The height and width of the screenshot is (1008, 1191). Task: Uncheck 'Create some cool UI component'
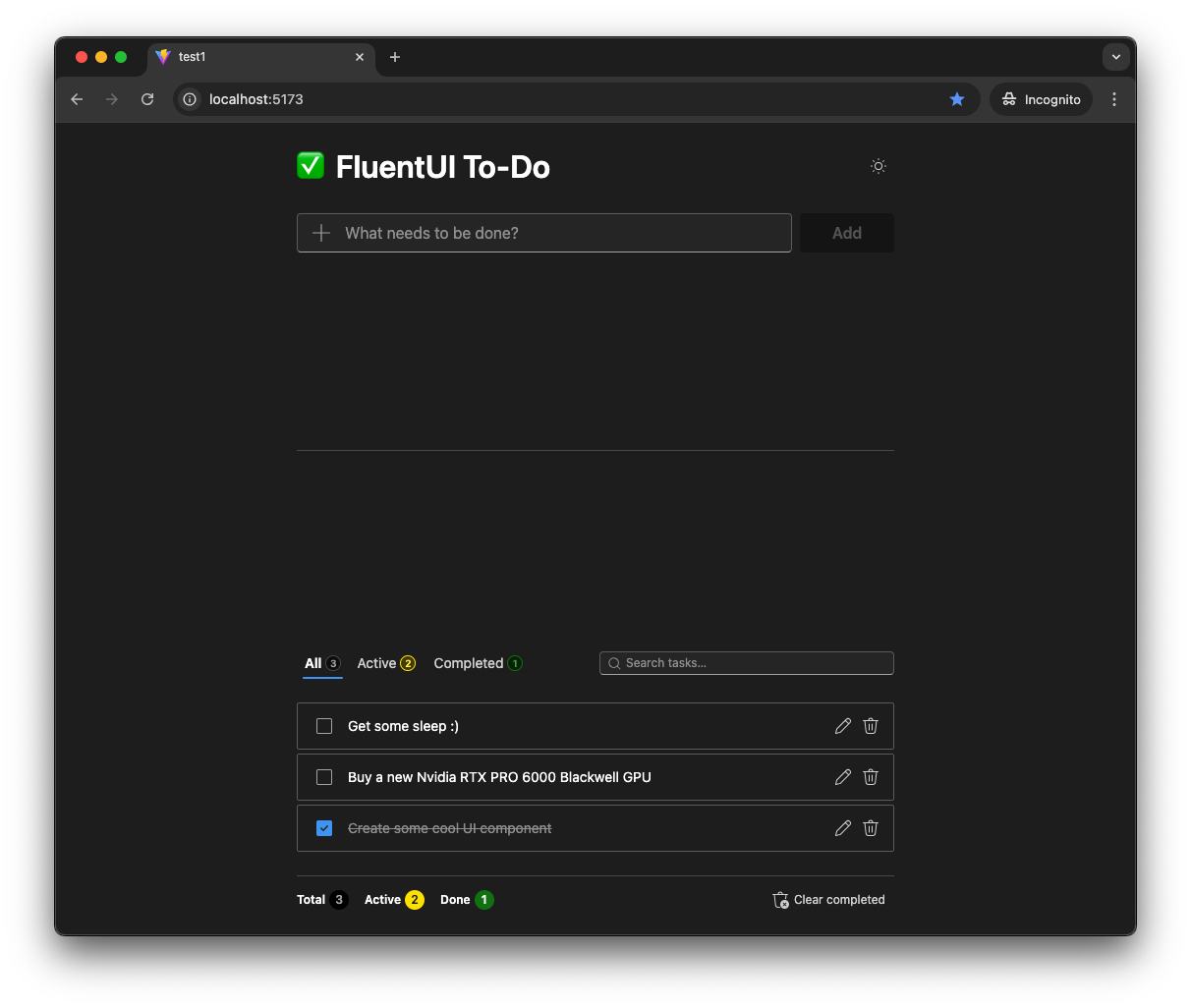(324, 828)
